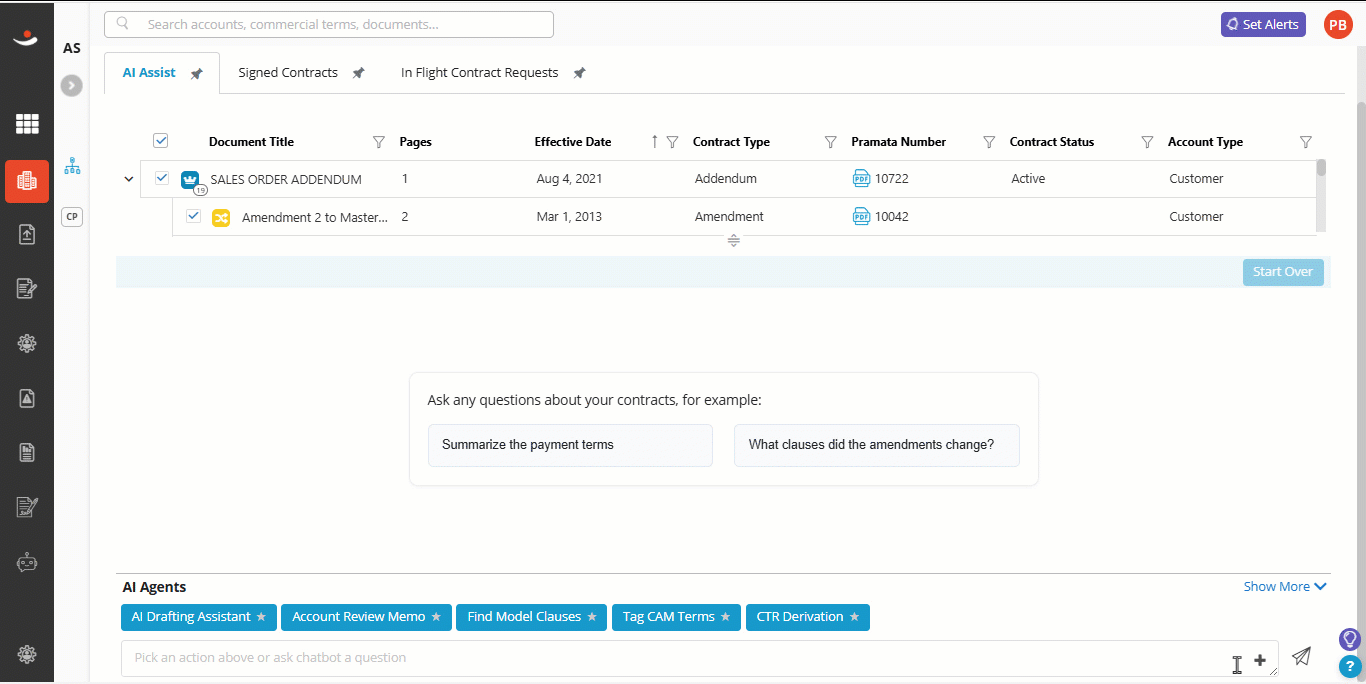Expand the side panel arrow button
Screen dimensions: 1366x684
click(71, 86)
